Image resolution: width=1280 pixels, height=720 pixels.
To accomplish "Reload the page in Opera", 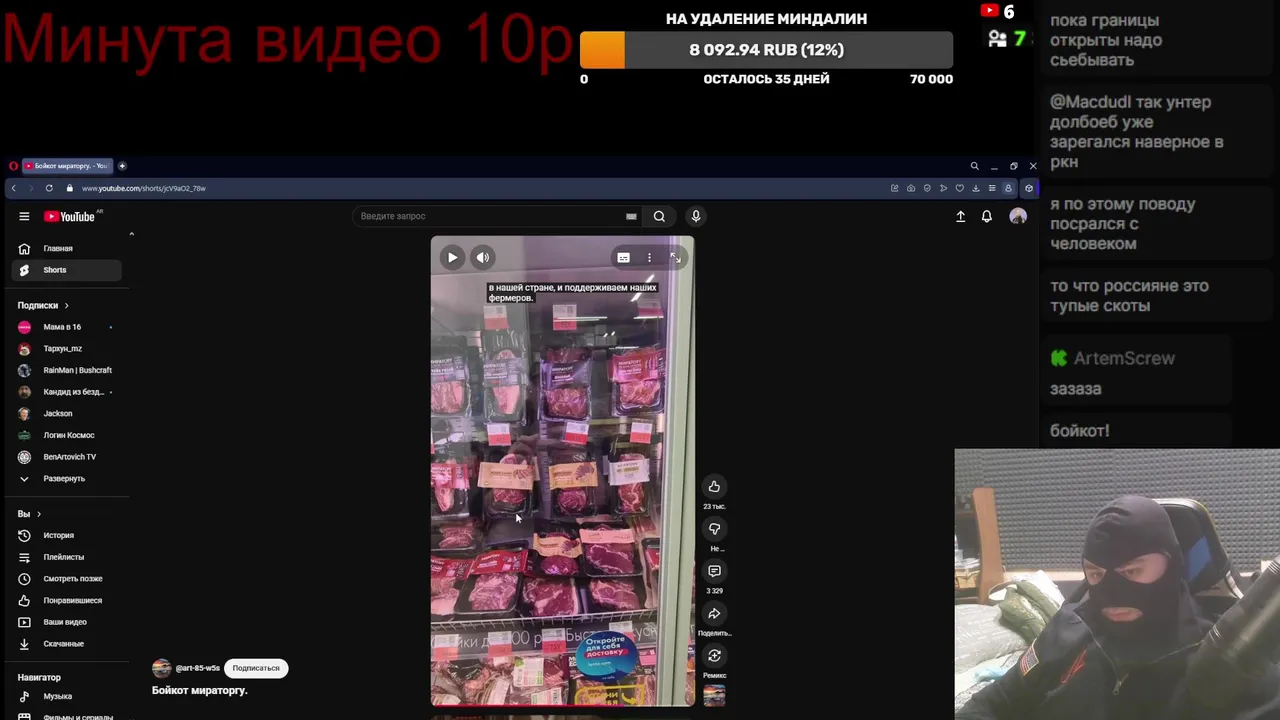I will tap(49, 188).
